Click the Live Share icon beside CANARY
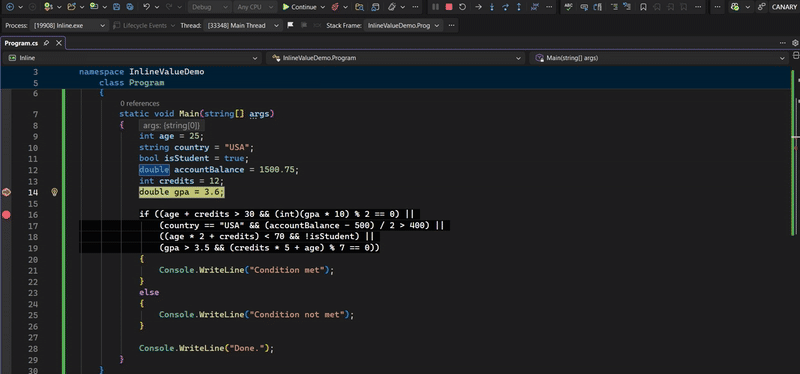 point(762,7)
